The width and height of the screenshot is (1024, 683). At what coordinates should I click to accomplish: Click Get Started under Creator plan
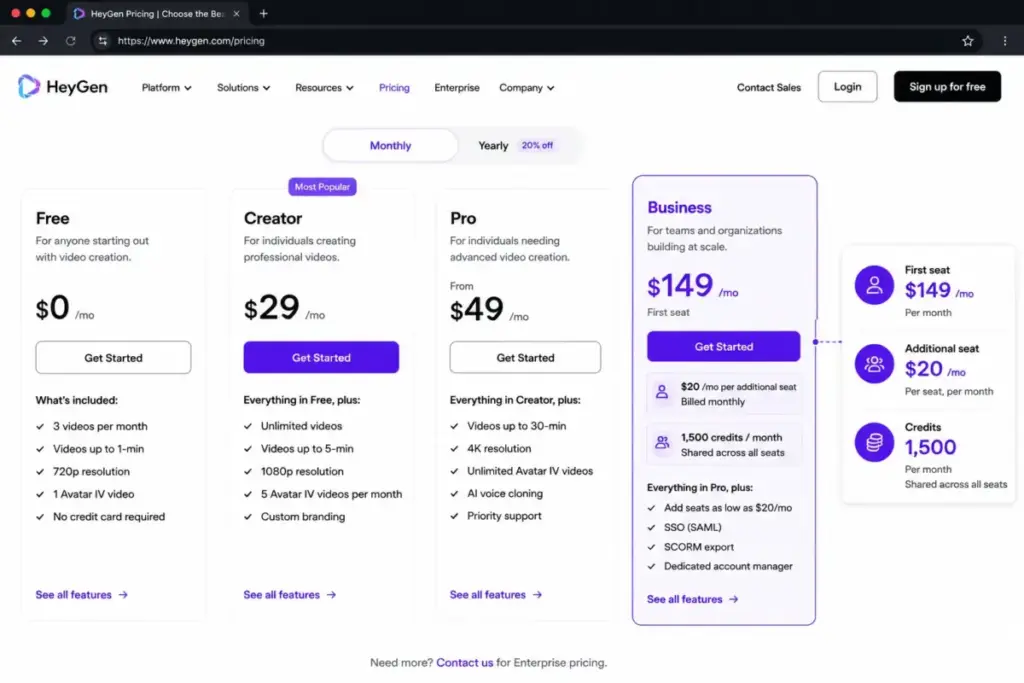321,357
